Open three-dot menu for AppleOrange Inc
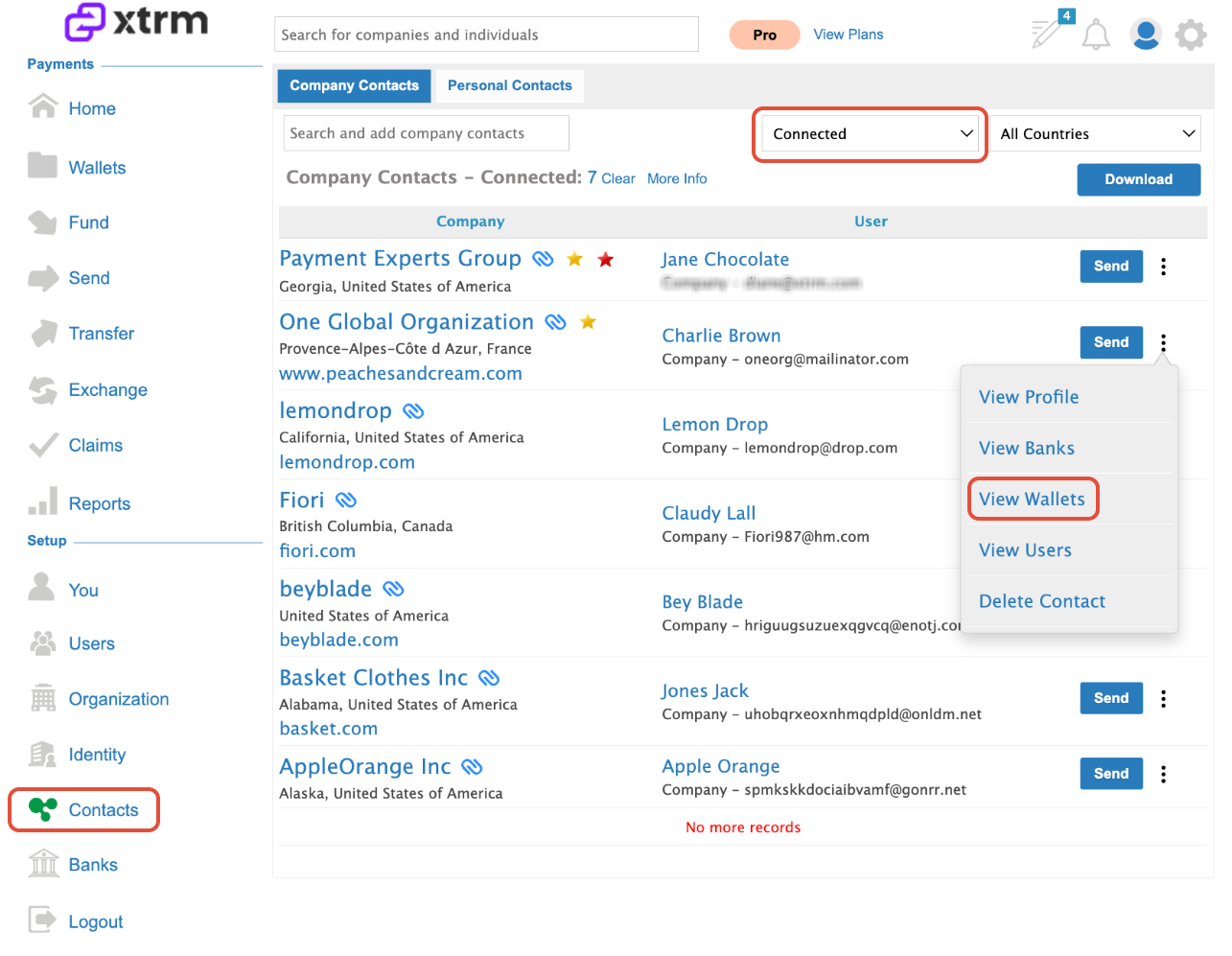The height and width of the screenshot is (956, 1232). tap(1164, 774)
